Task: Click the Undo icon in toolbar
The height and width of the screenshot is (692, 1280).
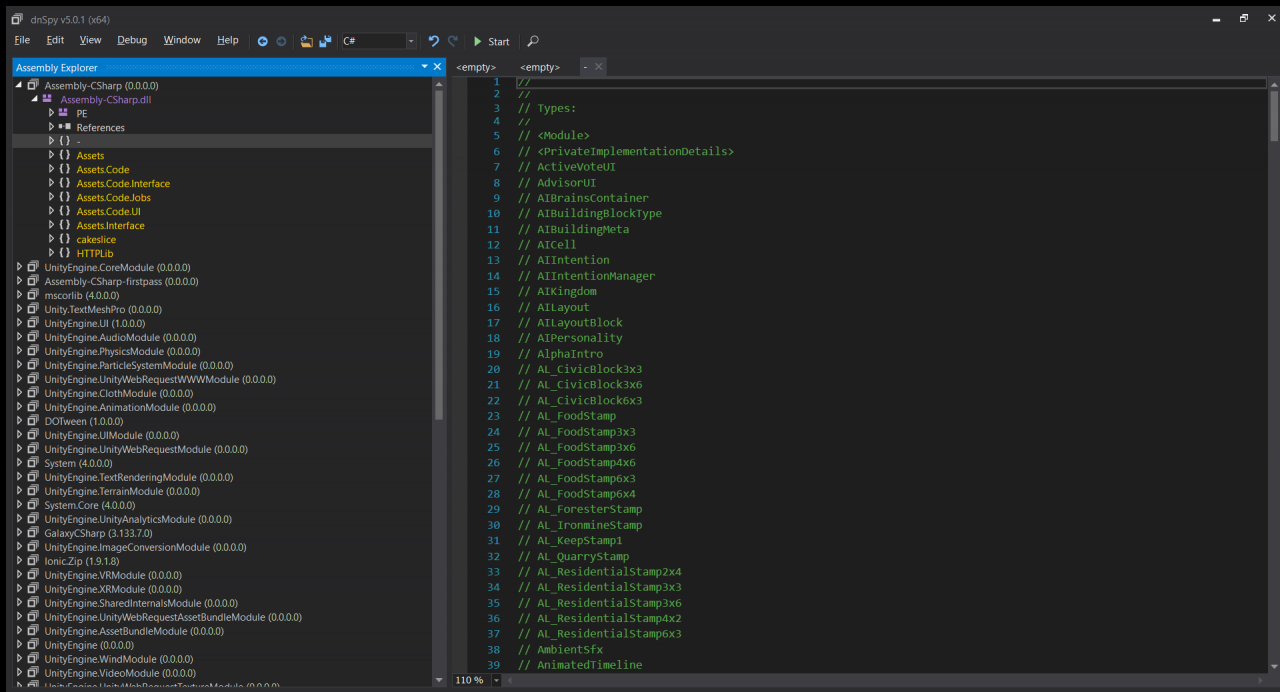Action: click(433, 41)
